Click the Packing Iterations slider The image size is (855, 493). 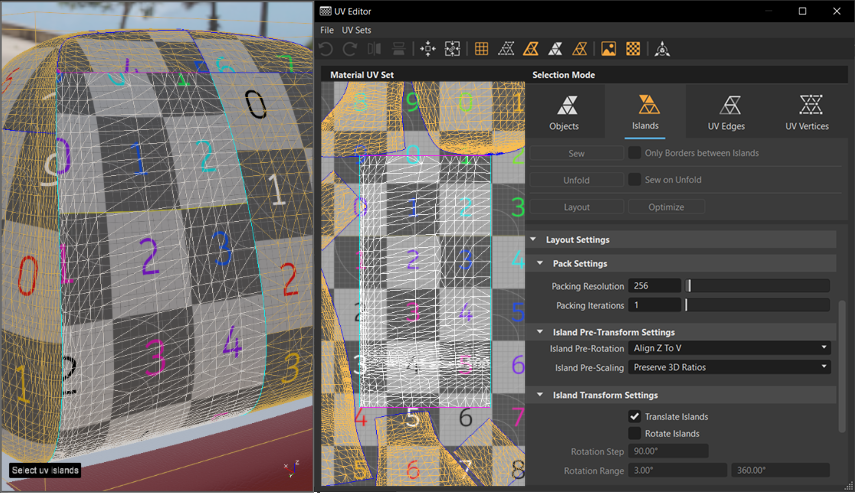[x=757, y=305]
